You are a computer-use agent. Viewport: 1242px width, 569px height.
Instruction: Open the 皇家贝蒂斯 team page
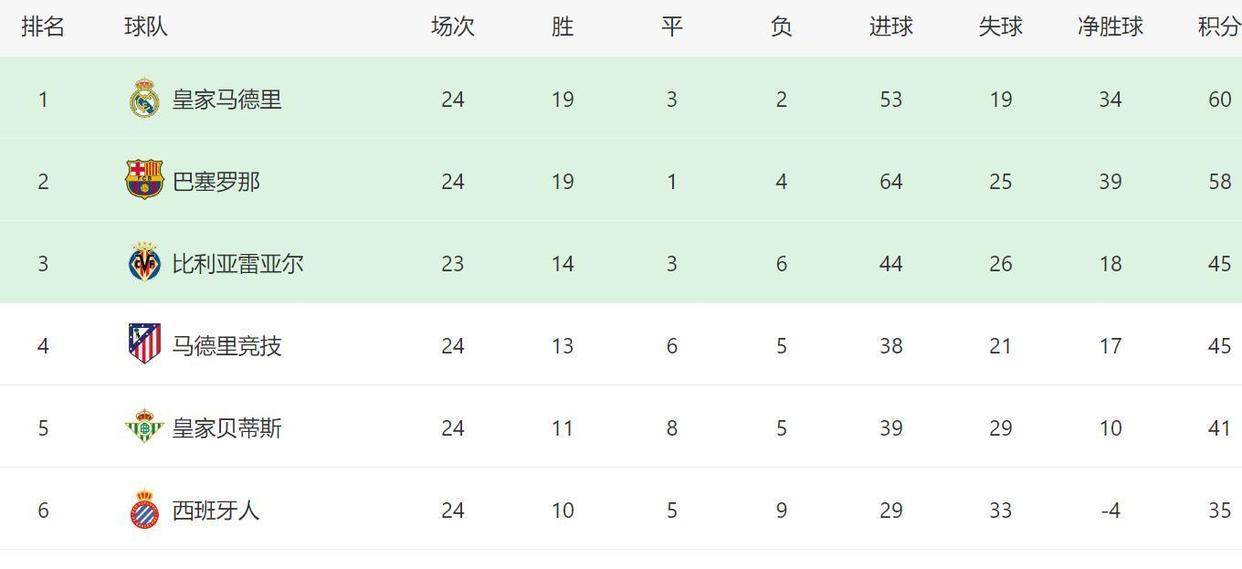tap(227, 428)
